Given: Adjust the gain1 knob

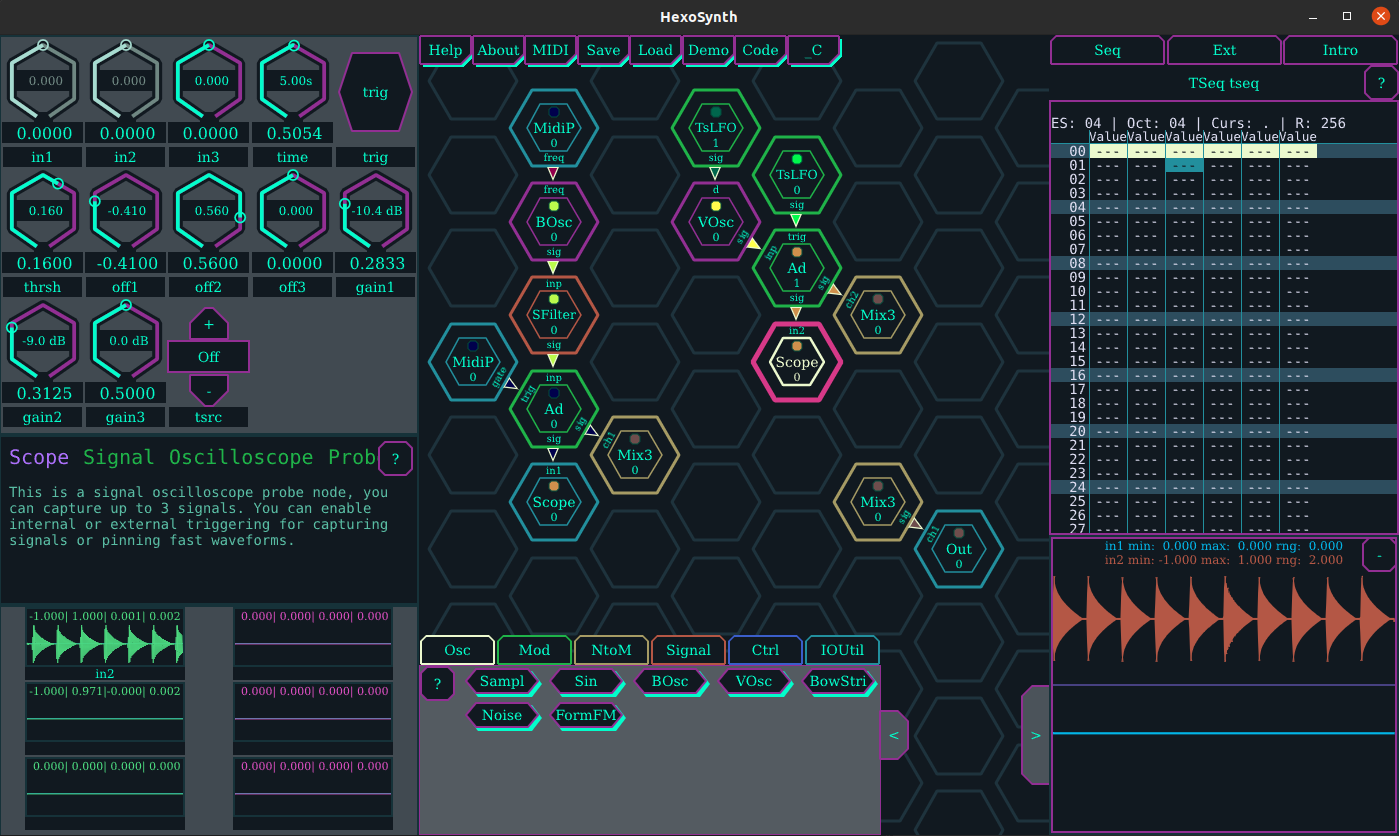Looking at the screenshot, I should click(375, 211).
